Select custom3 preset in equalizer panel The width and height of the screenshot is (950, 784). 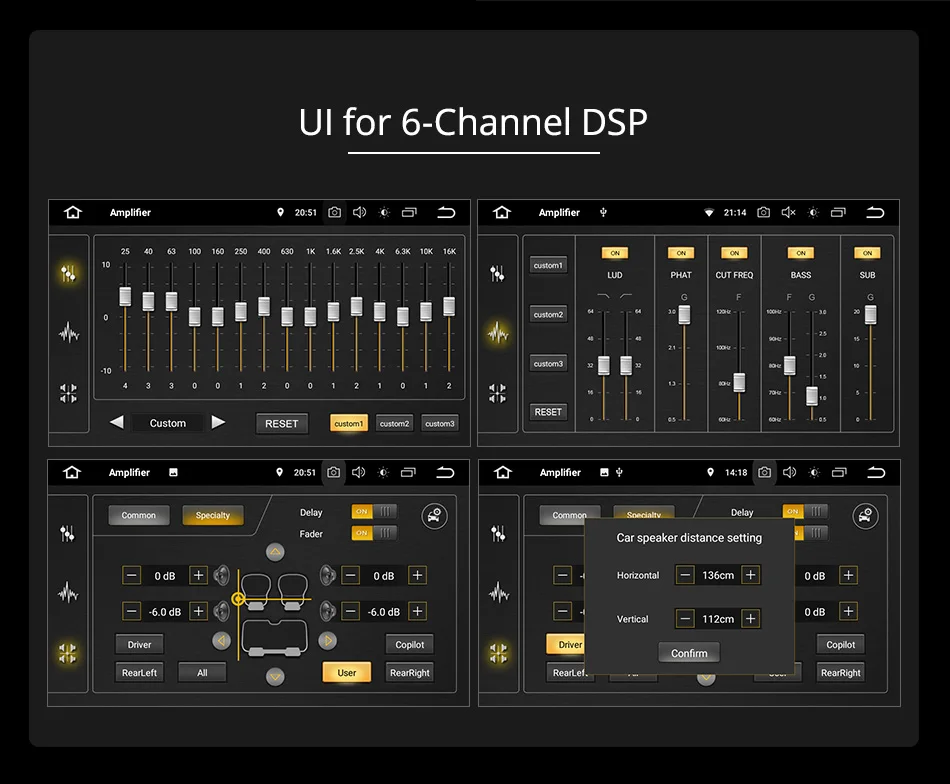pyautogui.click(x=440, y=424)
